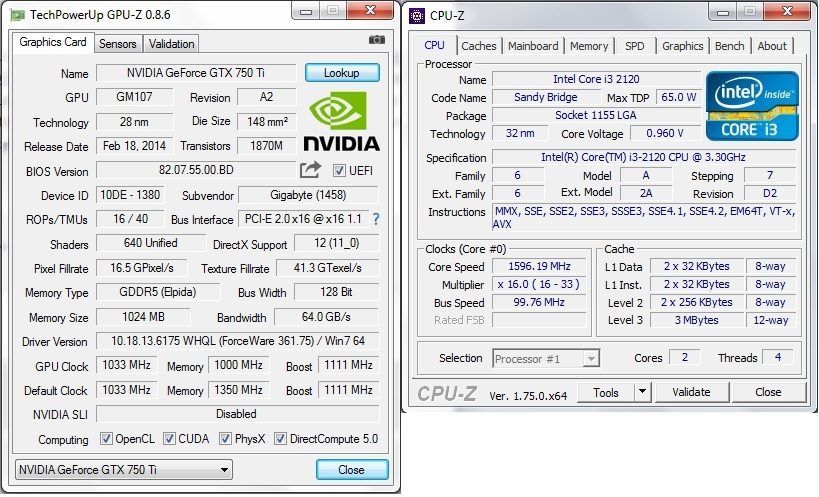Click the Max TDP value 65.0 W
The height and width of the screenshot is (497, 819).
[678, 97]
